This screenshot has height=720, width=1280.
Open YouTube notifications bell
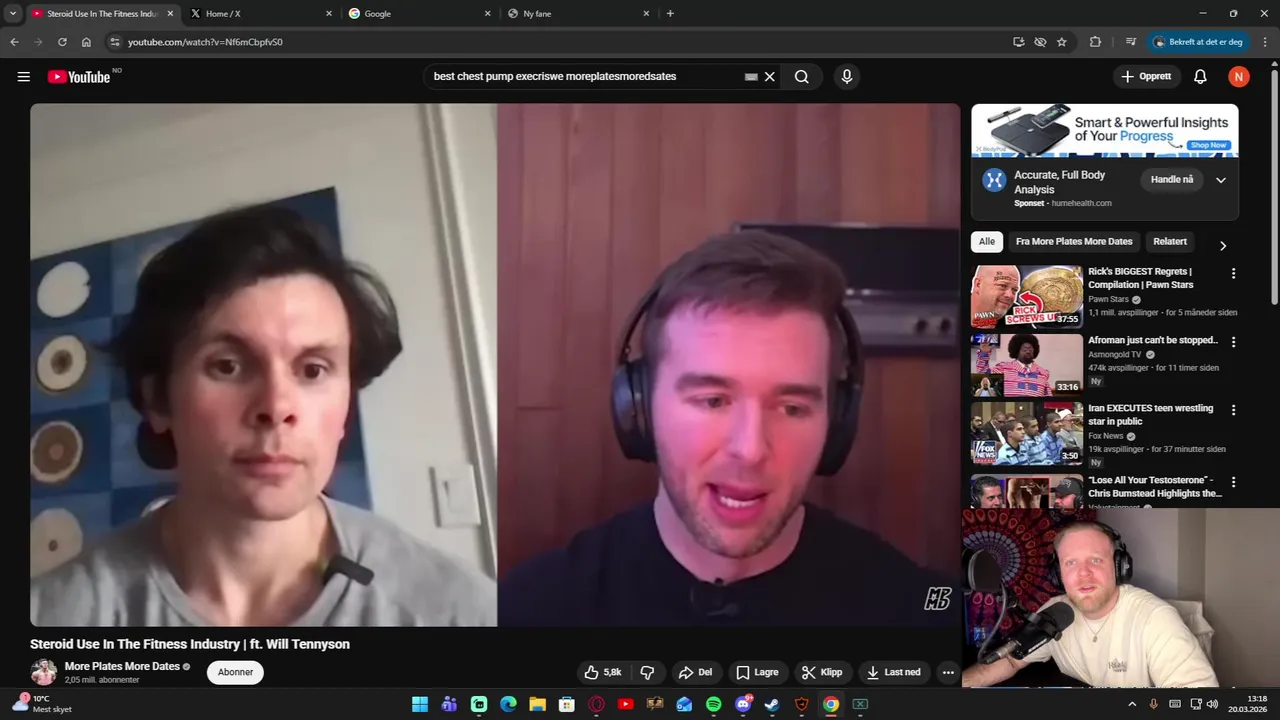point(1200,77)
